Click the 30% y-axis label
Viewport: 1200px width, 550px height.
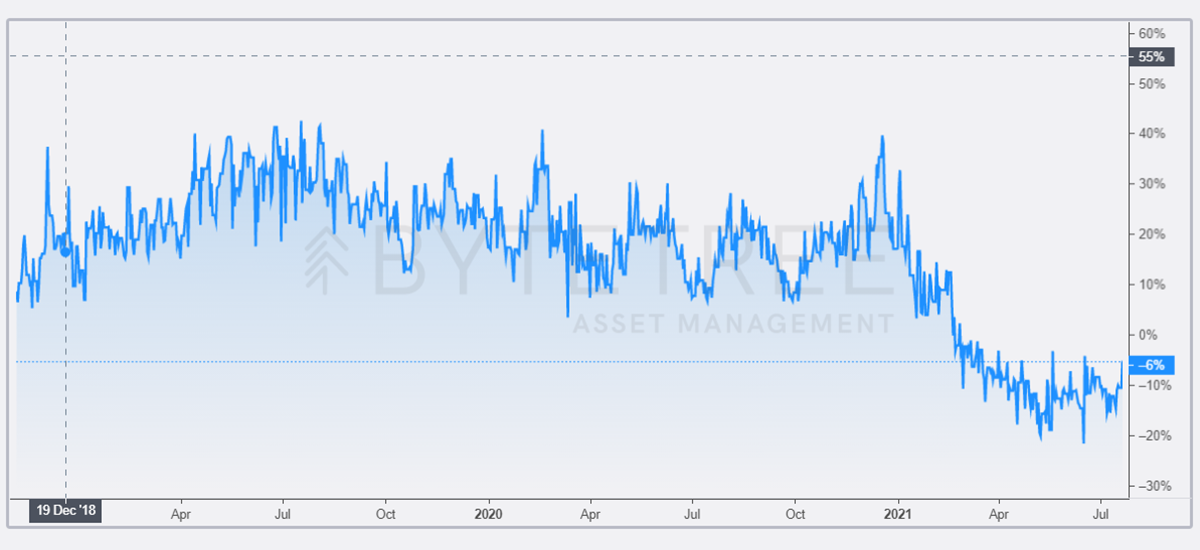(1152, 184)
